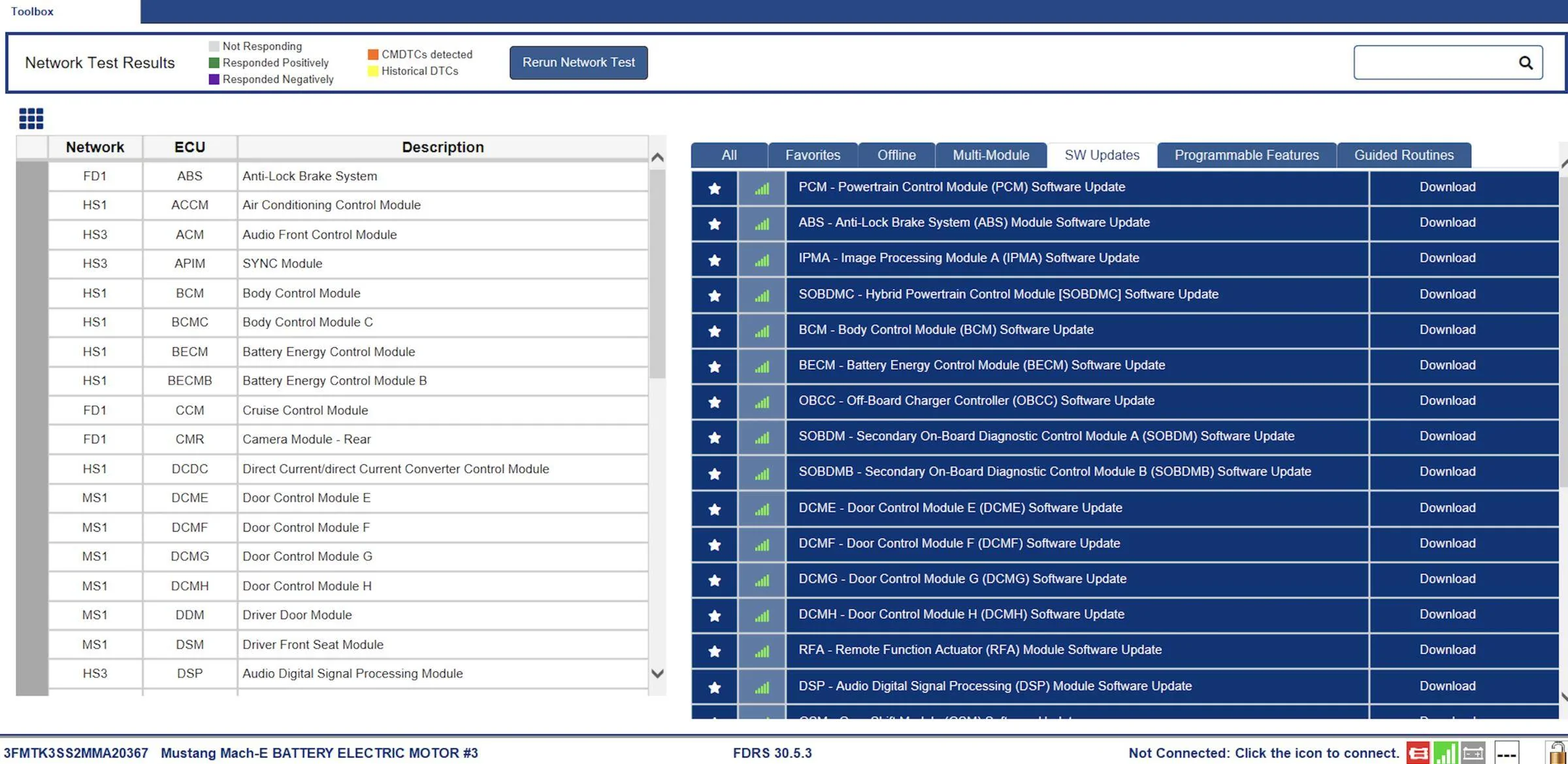Download the PCM Software Update
1568x764 pixels.
pos(1447,188)
